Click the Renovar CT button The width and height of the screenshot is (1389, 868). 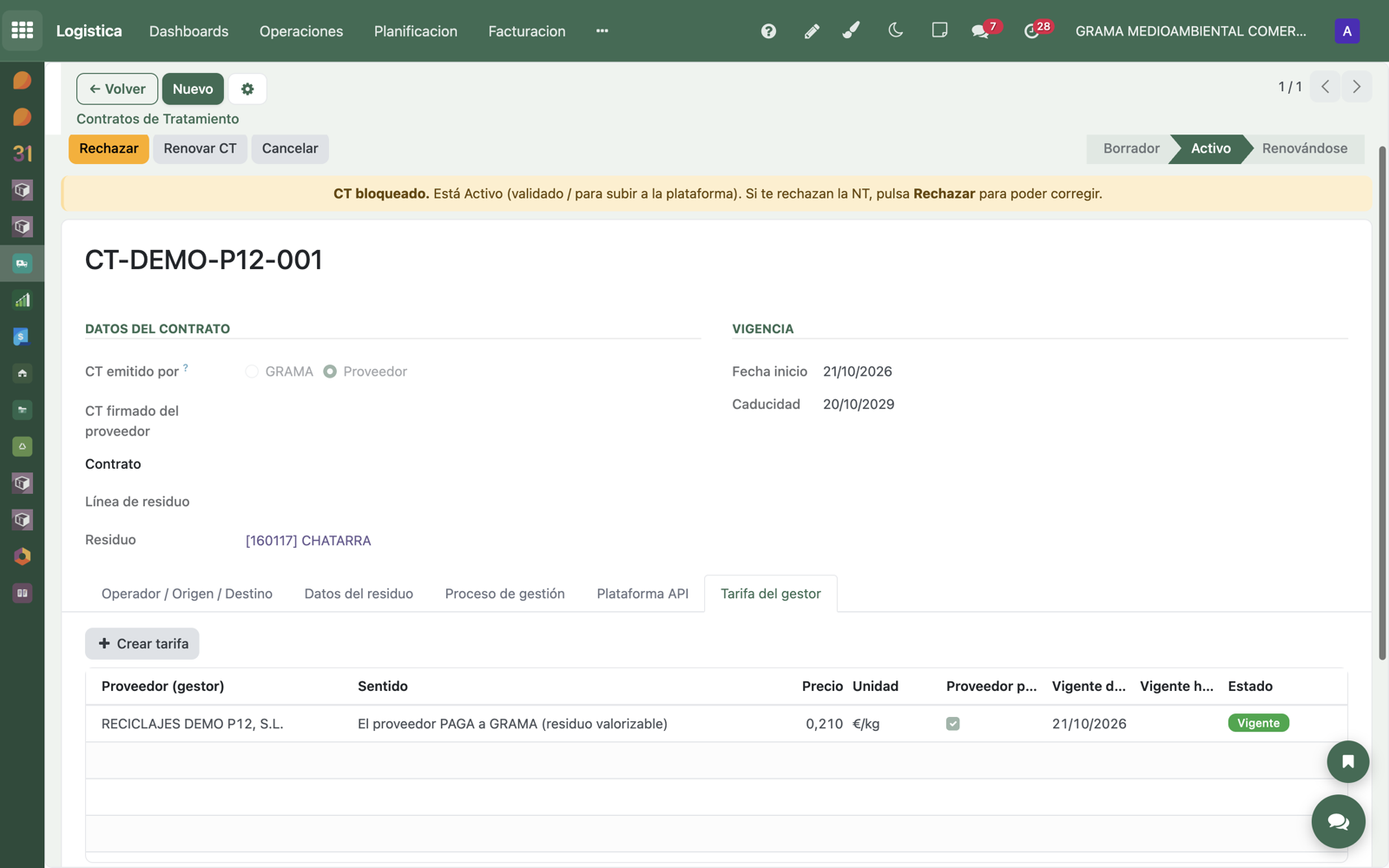[200, 148]
